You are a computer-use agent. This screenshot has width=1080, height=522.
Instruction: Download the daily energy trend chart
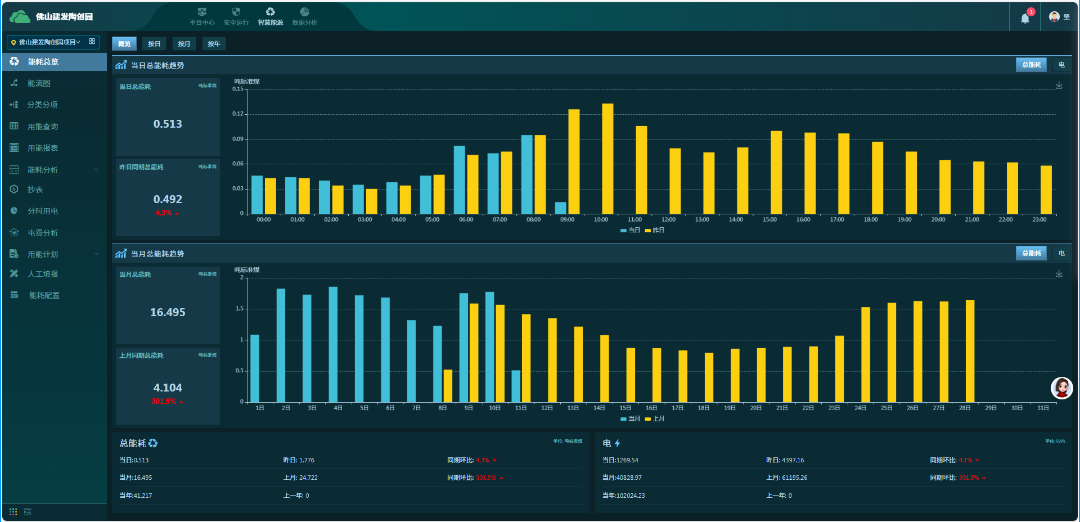pyautogui.click(x=1059, y=86)
